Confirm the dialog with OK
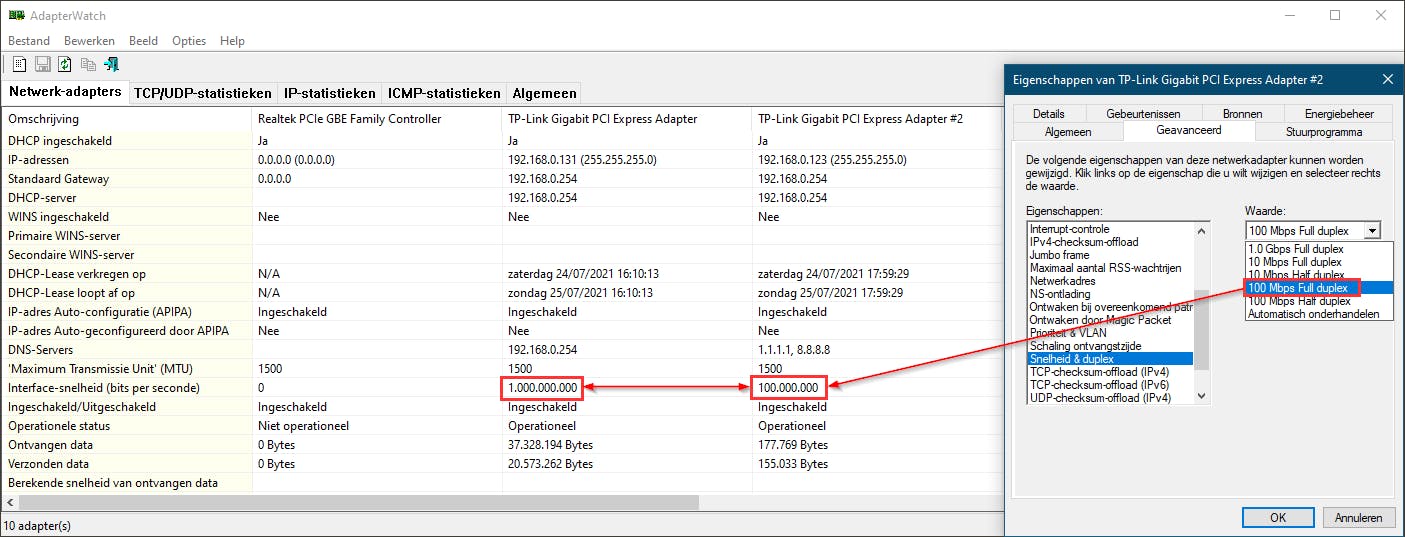Screen dimensions: 1405x537 tap(1277, 518)
